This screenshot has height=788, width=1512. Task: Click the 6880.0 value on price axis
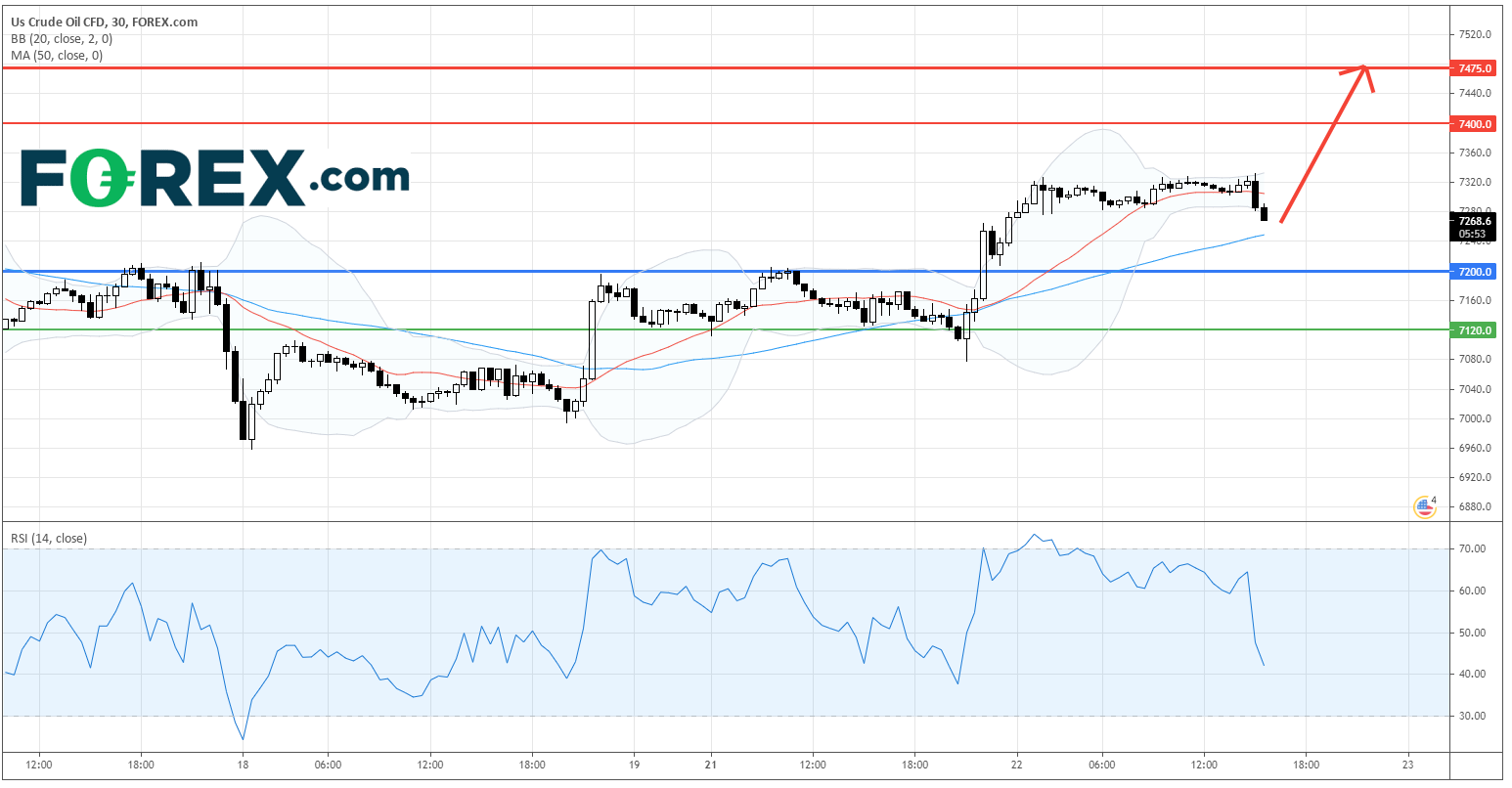pos(1474,507)
